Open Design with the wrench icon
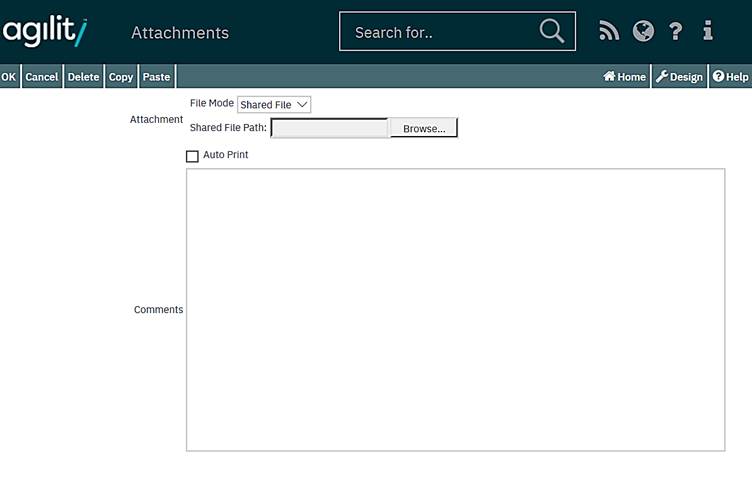This screenshot has width=752, height=485. (680, 77)
